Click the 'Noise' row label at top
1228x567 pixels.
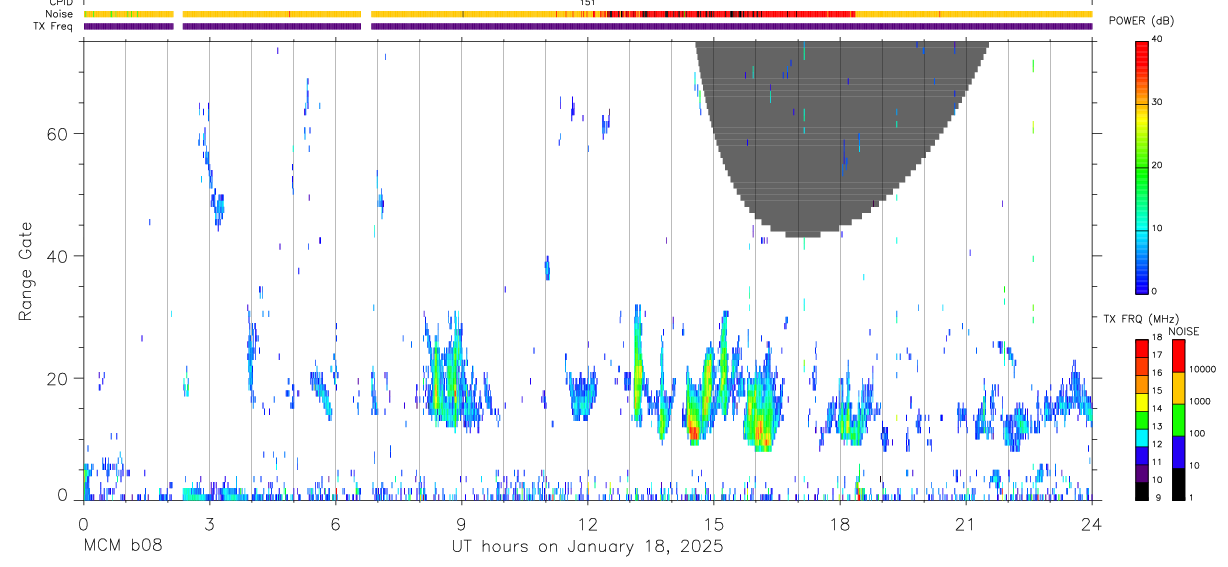(59, 14)
